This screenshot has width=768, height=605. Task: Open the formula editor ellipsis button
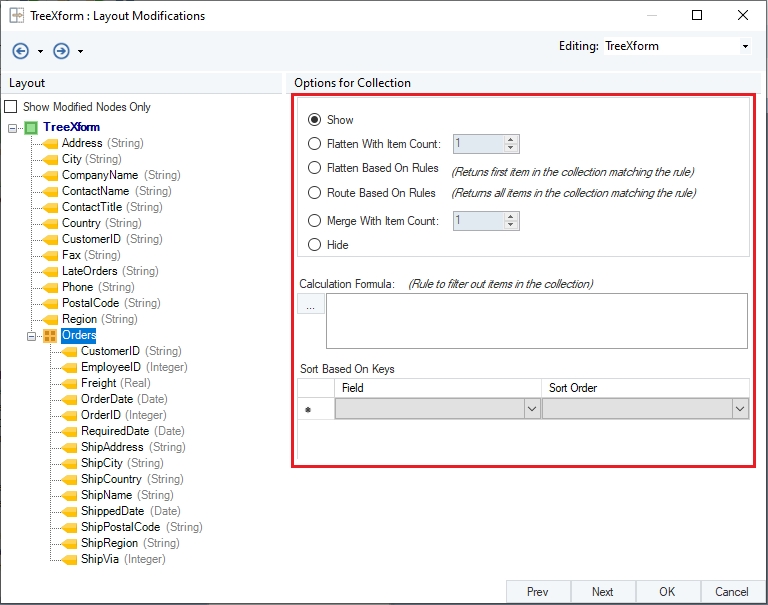click(x=310, y=306)
